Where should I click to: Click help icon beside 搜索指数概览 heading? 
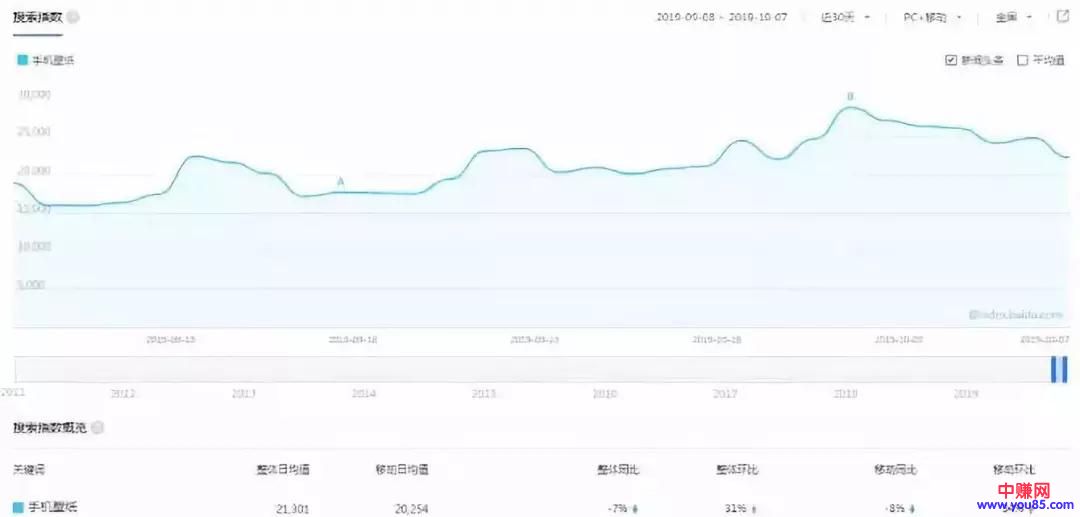[97, 428]
